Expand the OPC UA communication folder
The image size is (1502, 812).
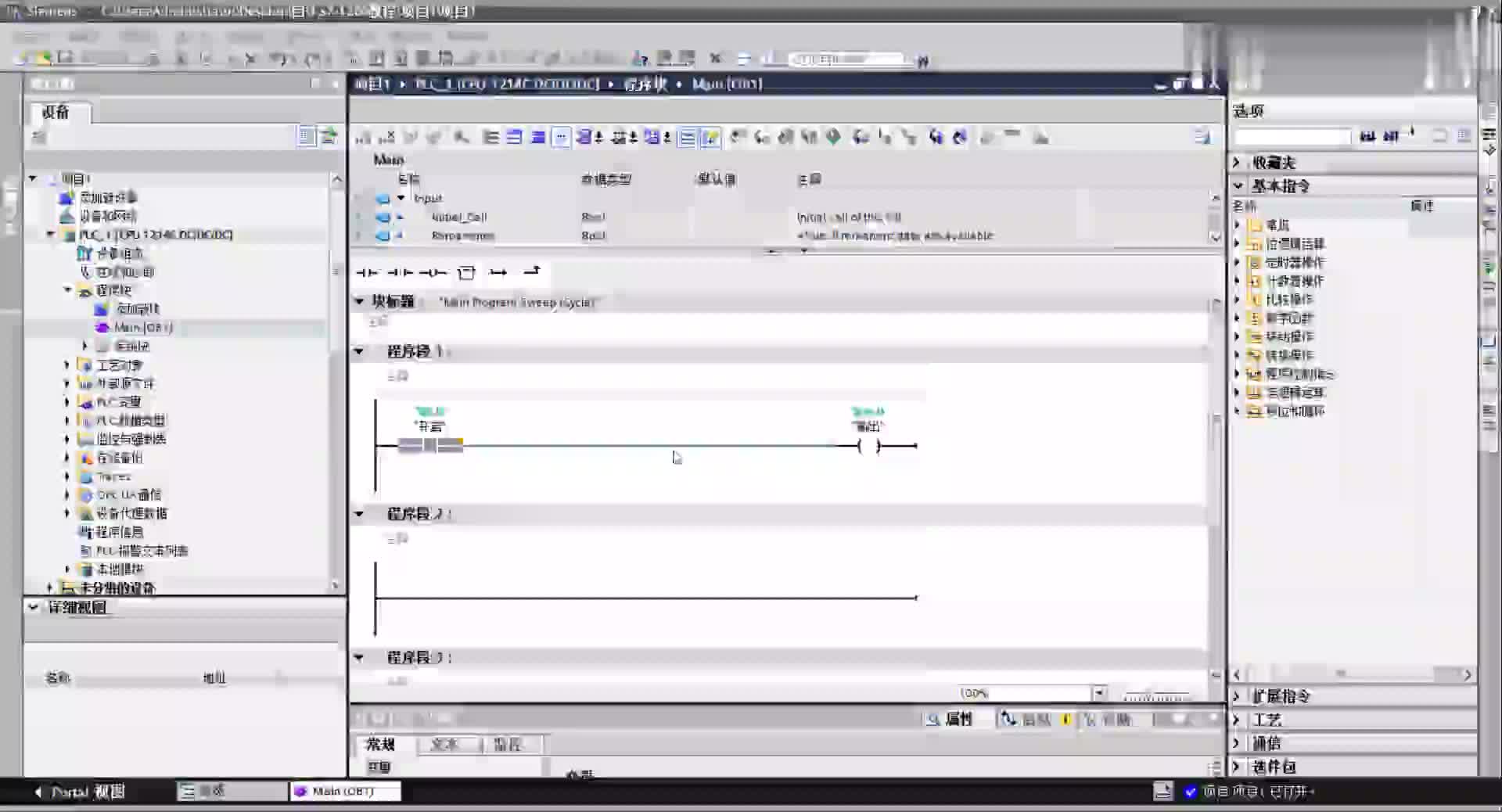pos(67,494)
